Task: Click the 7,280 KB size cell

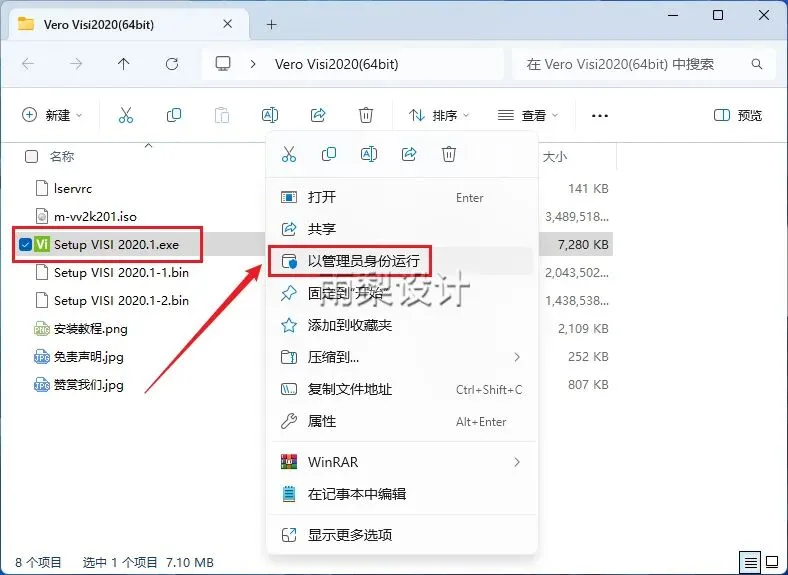Action: [583, 245]
